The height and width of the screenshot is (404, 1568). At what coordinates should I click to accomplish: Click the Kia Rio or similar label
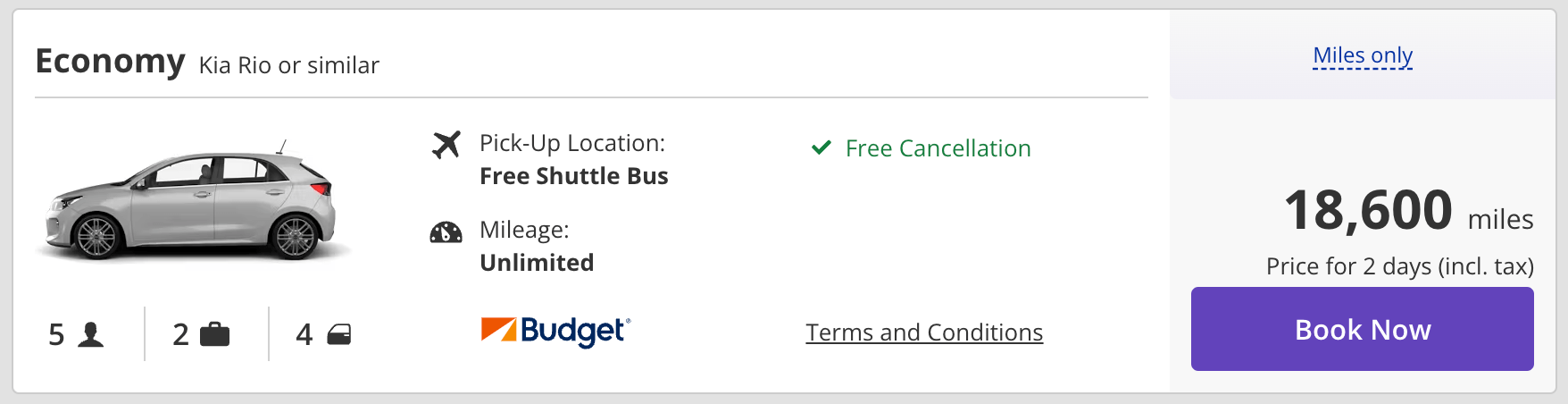(x=288, y=65)
